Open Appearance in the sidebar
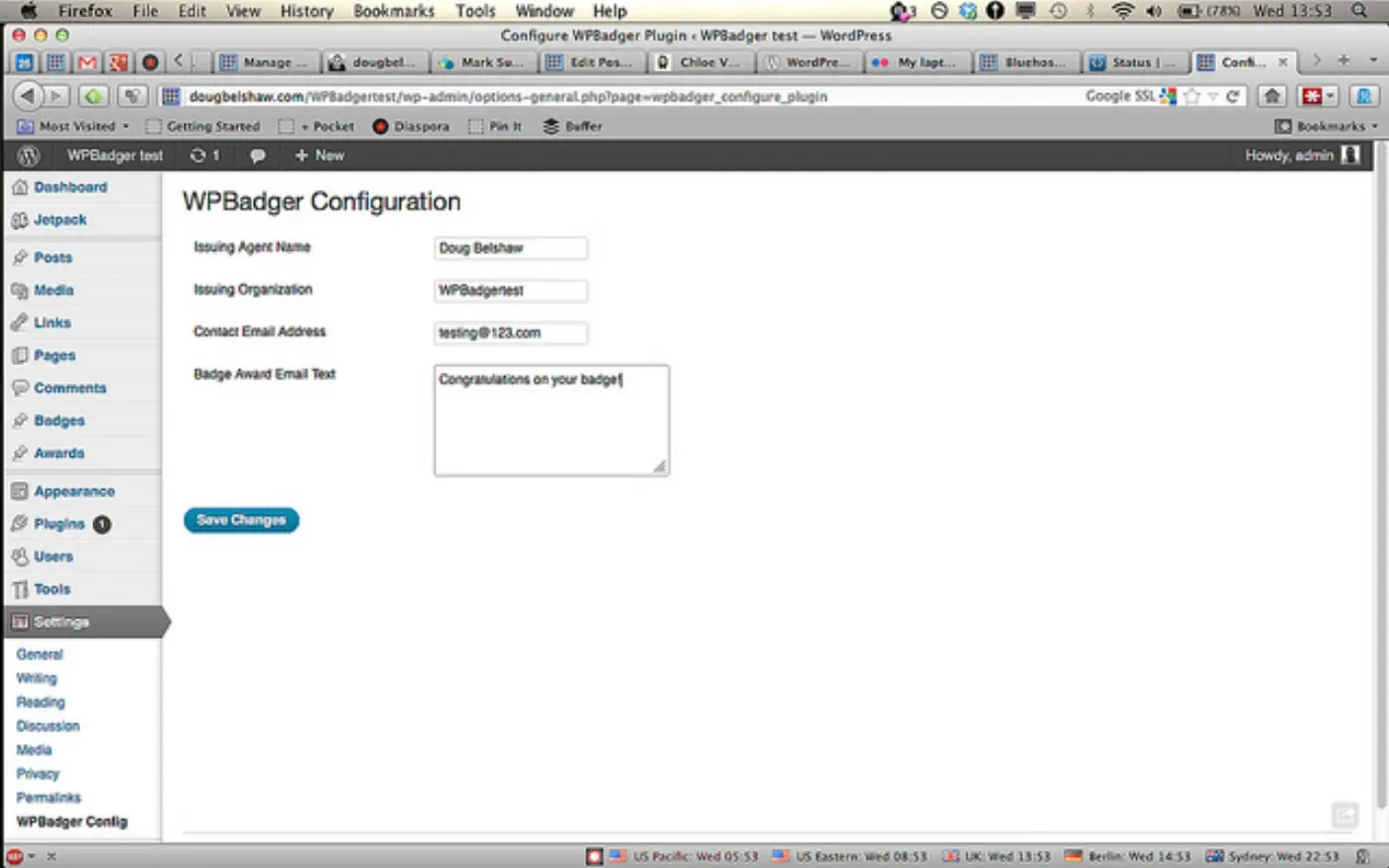The width and height of the screenshot is (1389, 868). point(73,492)
